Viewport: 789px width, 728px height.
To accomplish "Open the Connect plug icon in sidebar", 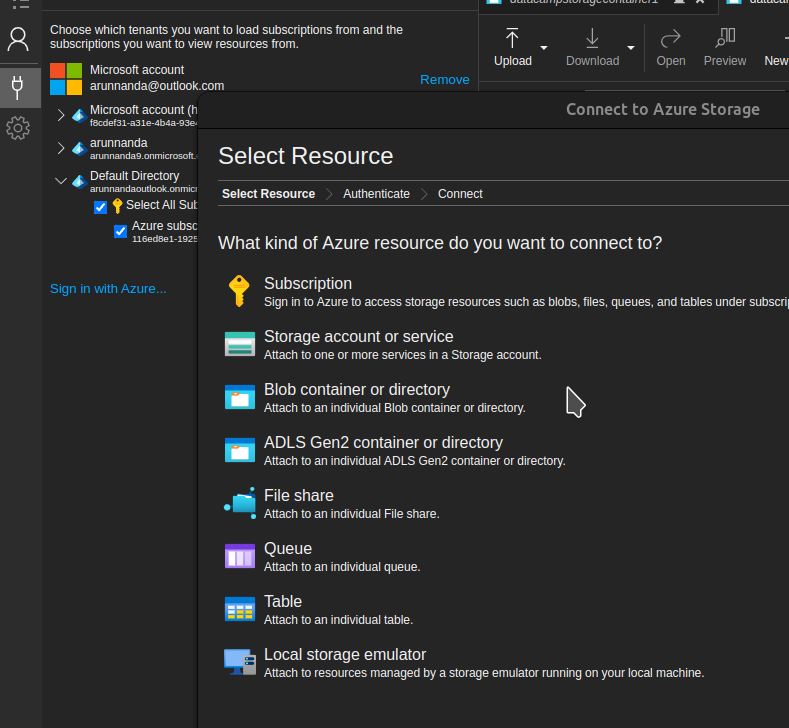I will pyautogui.click(x=18, y=88).
